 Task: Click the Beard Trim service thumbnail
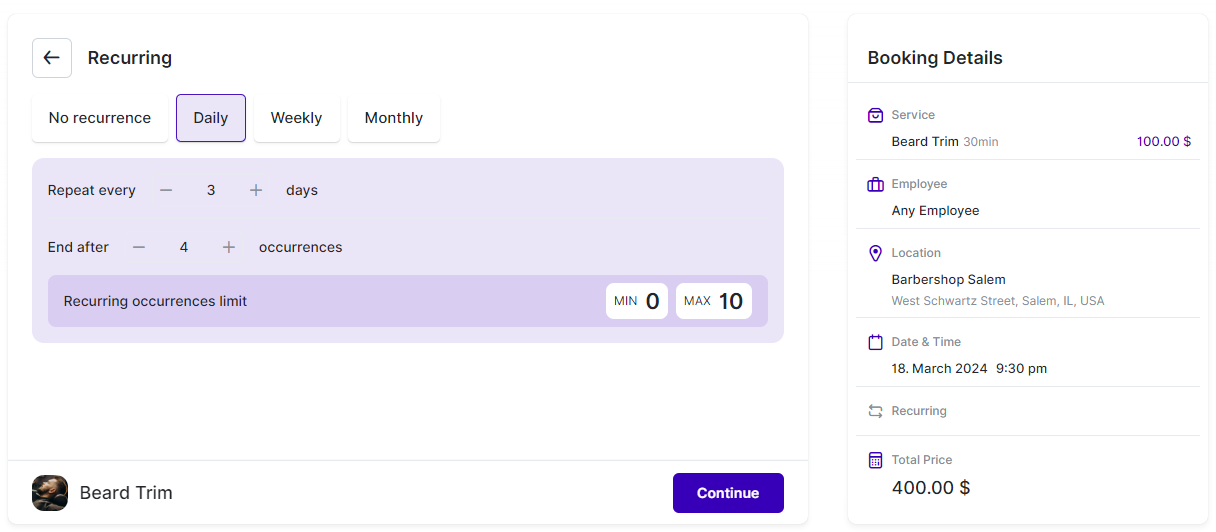click(50, 493)
